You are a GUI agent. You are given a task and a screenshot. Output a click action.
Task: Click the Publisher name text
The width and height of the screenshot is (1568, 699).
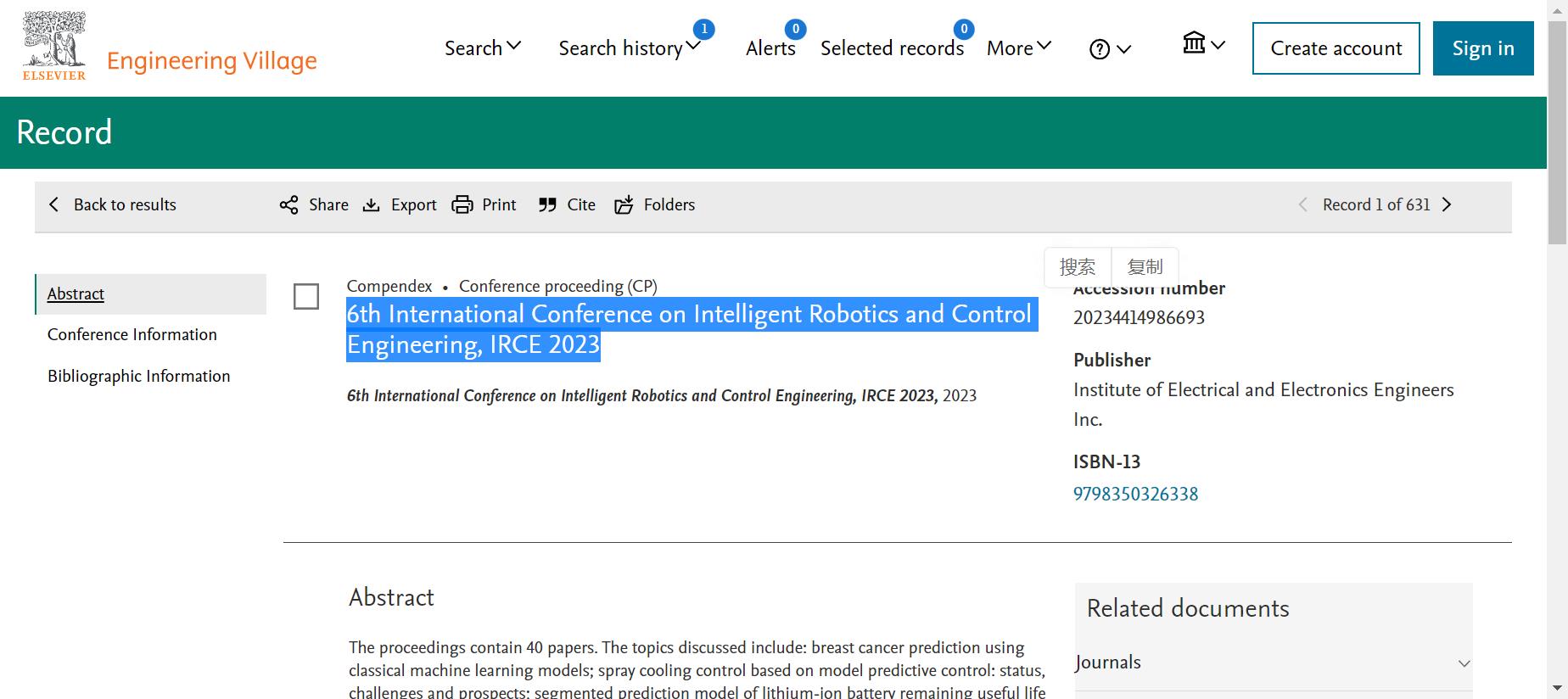click(x=1263, y=405)
